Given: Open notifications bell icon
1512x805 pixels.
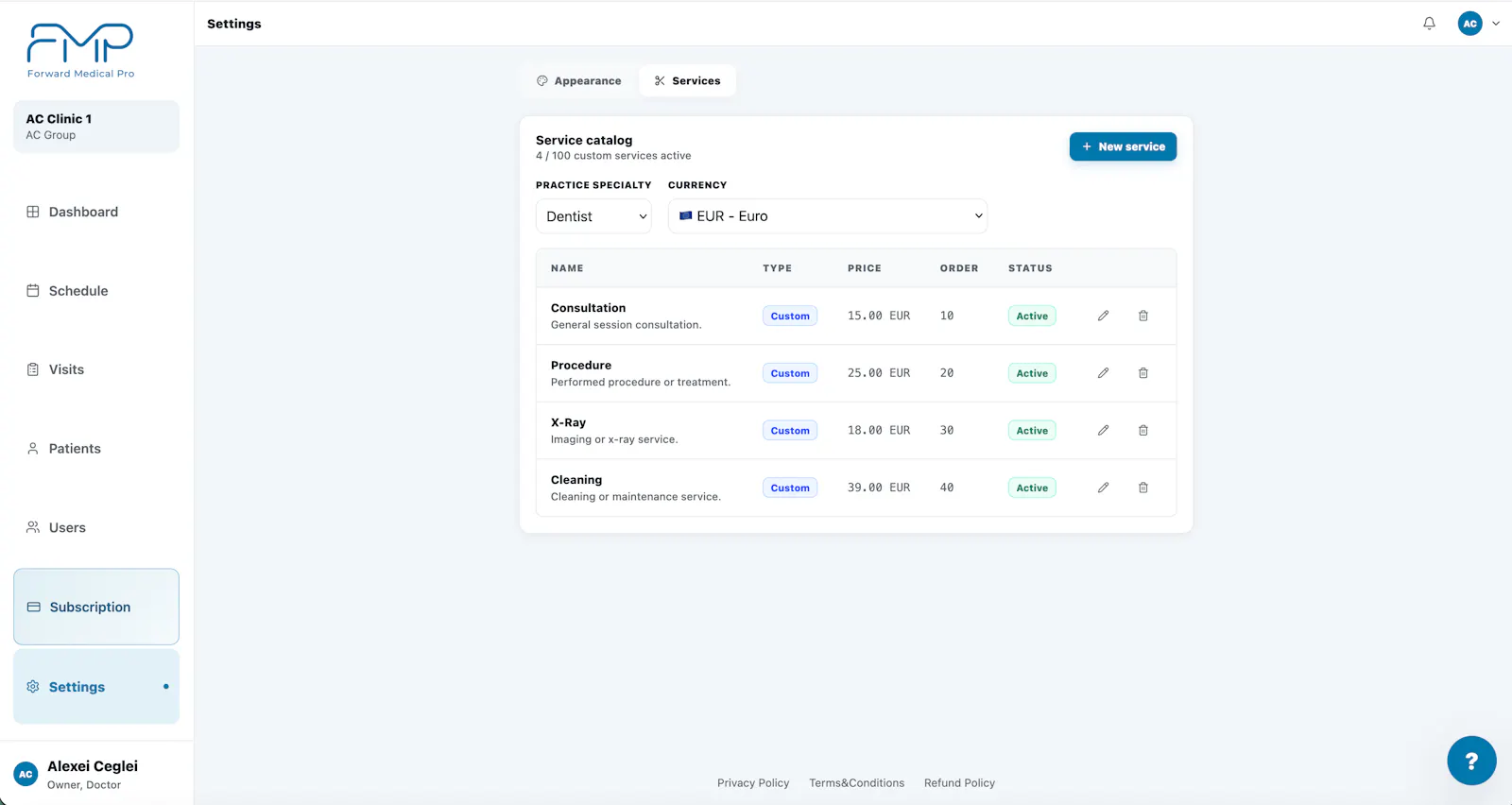Looking at the screenshot, I should coord(1429,24).
